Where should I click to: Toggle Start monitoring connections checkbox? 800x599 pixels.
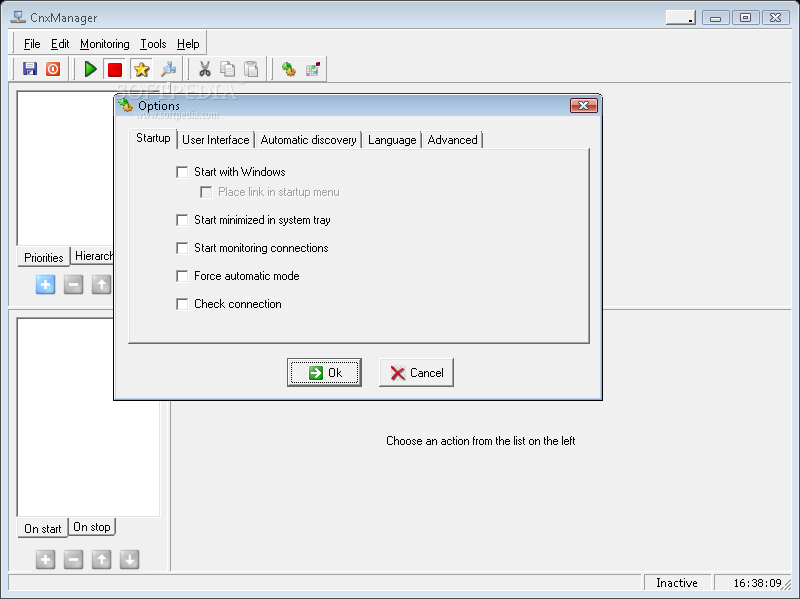(182, 248)
